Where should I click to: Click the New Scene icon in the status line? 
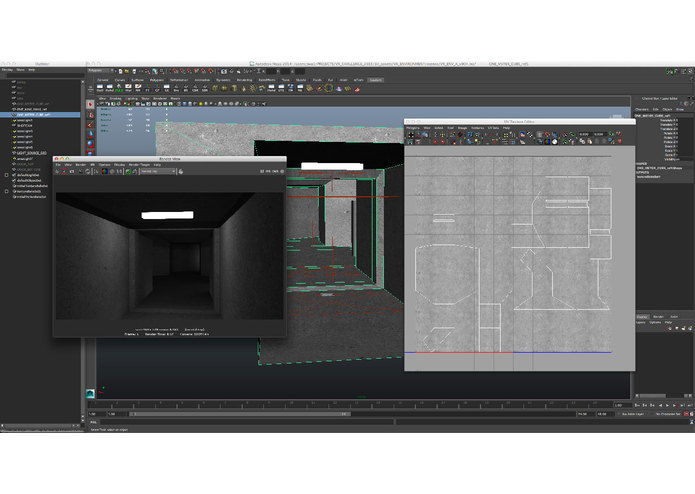point(120,71)
